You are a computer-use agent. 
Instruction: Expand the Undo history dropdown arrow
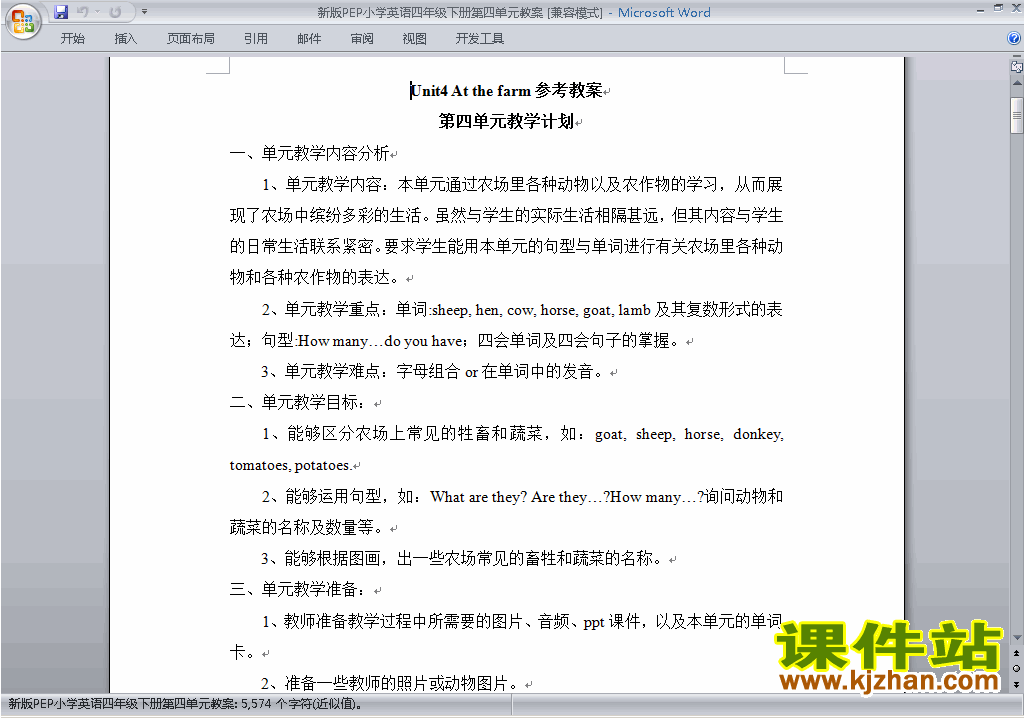[97, 12]
